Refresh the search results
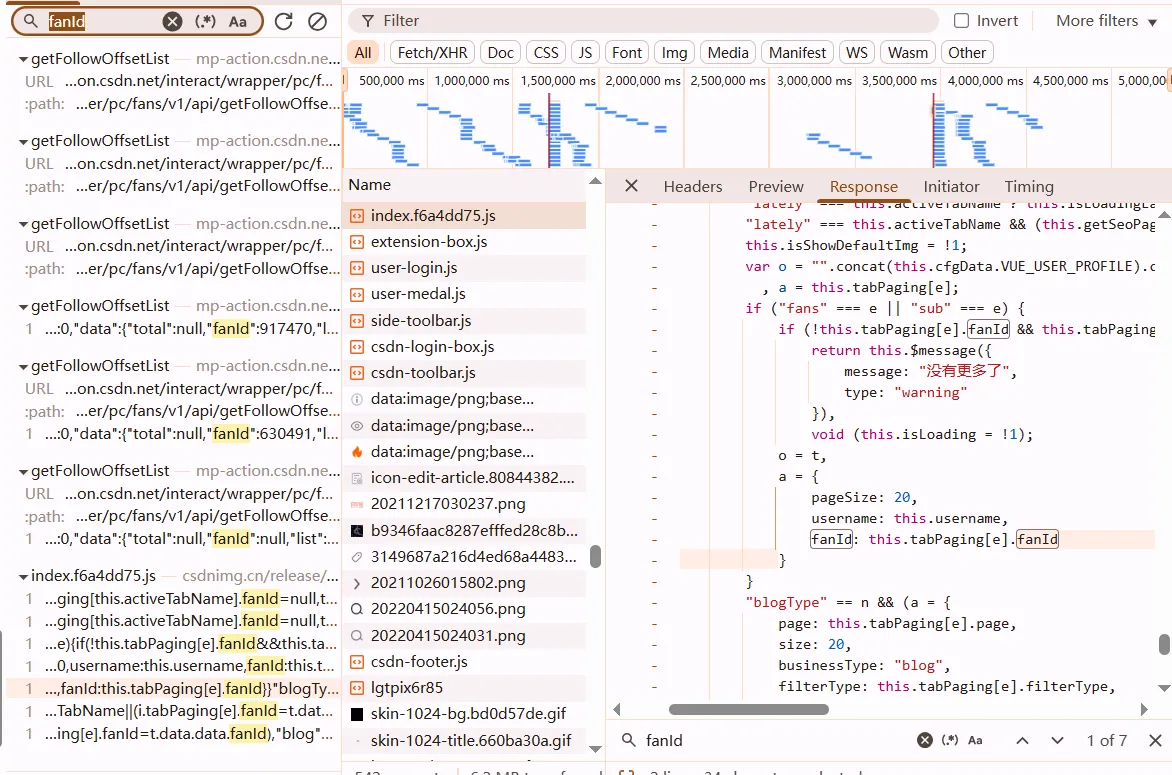The height and width of the screenshot is (775, 1172). [x=283, y=21]
